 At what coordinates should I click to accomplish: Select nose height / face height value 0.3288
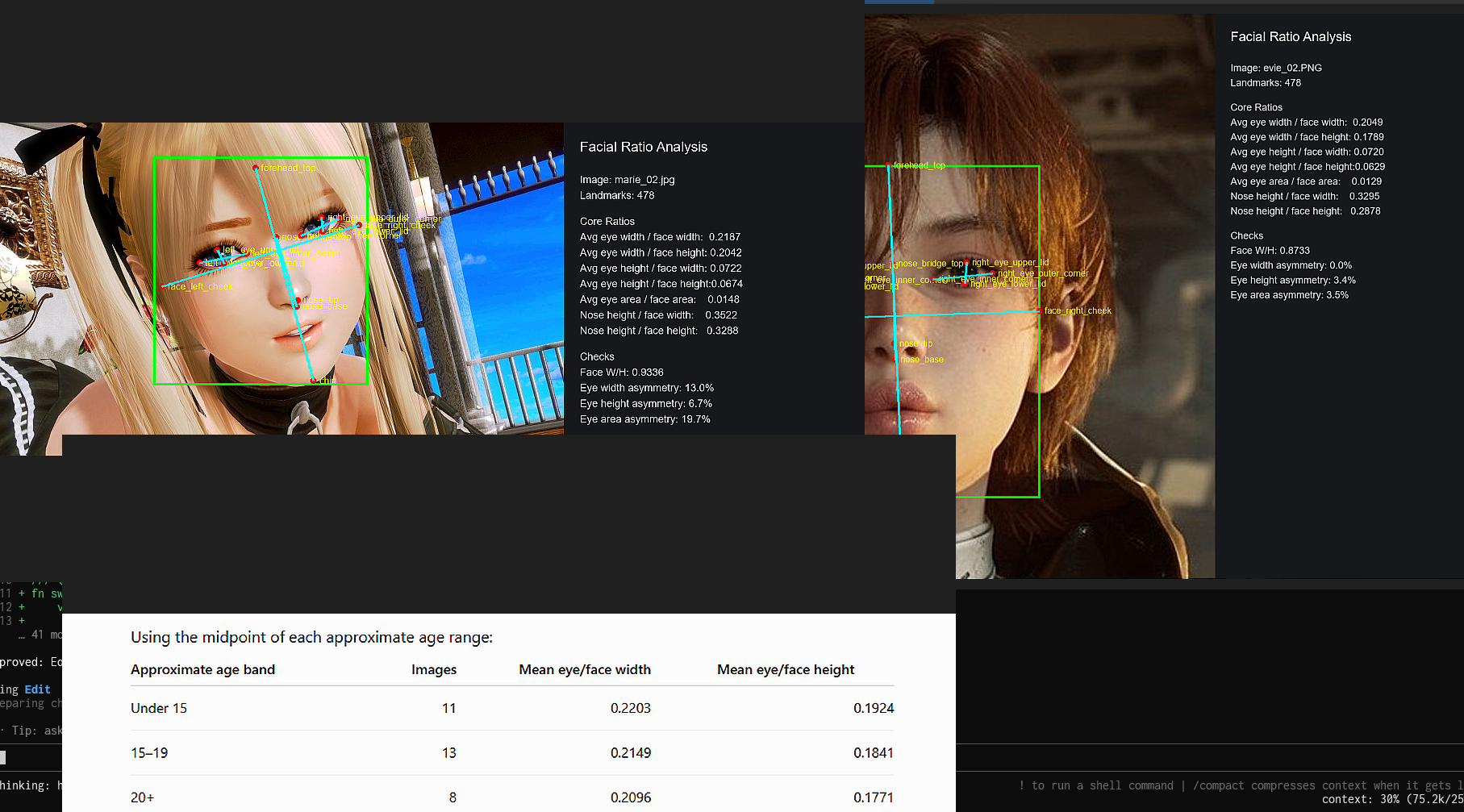(x=723, y=331)
